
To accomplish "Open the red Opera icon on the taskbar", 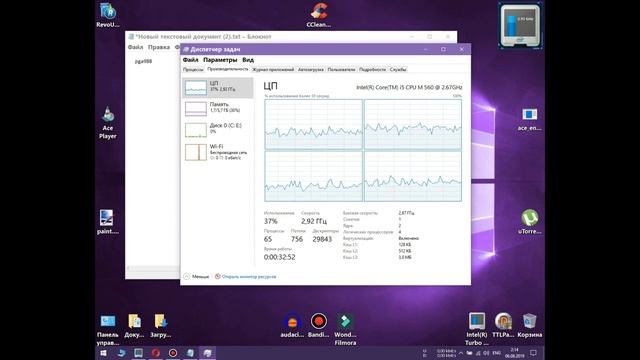I will point(156,353).
